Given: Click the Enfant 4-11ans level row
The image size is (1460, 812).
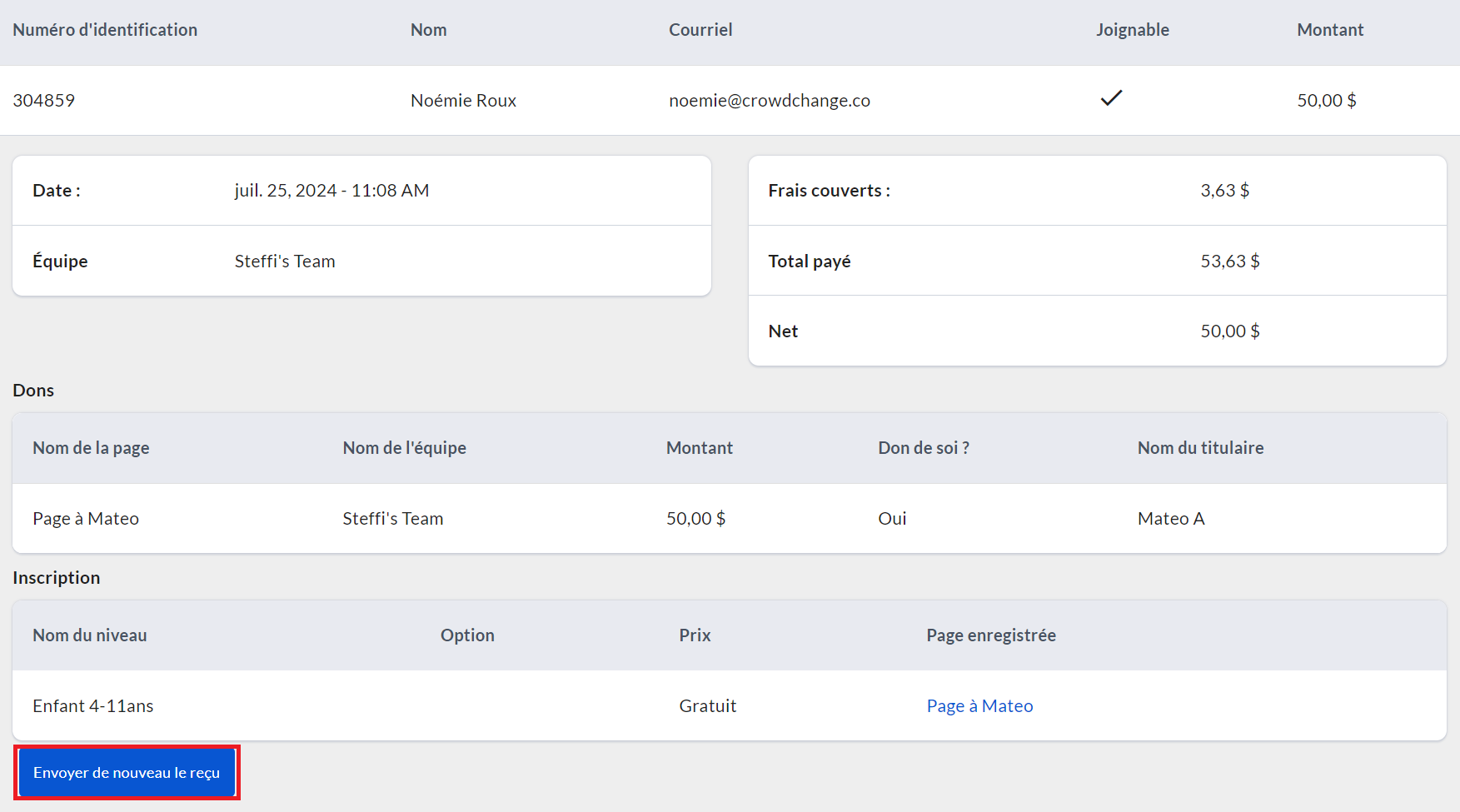Looking at the screenshot, I should pos(93,706).
